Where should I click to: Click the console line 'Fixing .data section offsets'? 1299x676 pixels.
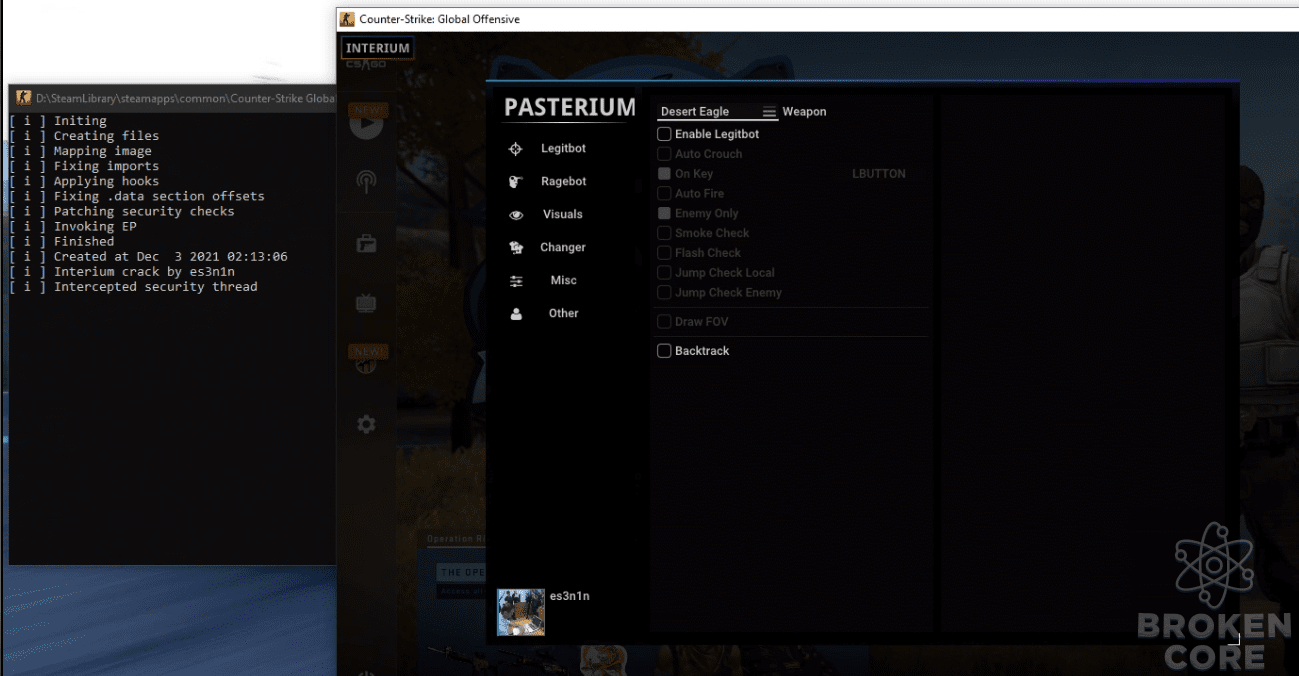(x=159, y=197)
